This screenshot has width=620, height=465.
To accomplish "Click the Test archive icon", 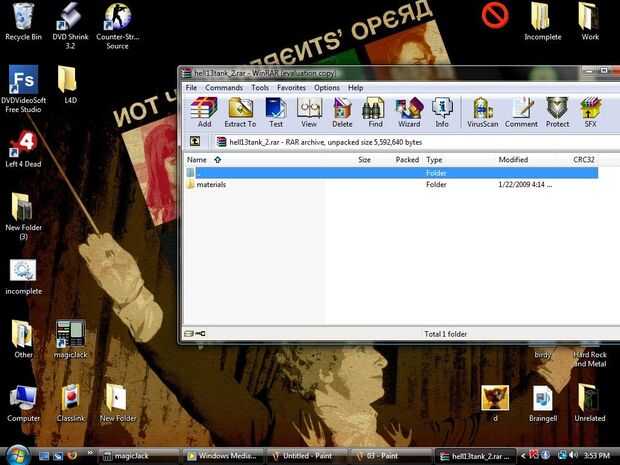I will [276, 112].
